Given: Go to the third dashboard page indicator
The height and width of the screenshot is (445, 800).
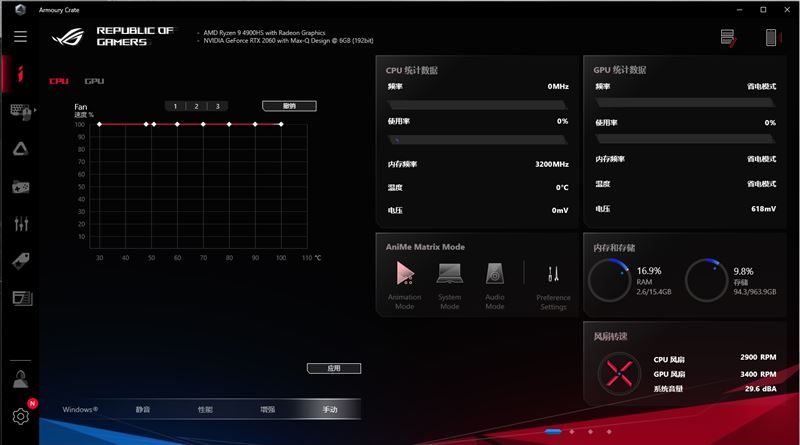Looking at the screenshot, I should click(590, 431).
